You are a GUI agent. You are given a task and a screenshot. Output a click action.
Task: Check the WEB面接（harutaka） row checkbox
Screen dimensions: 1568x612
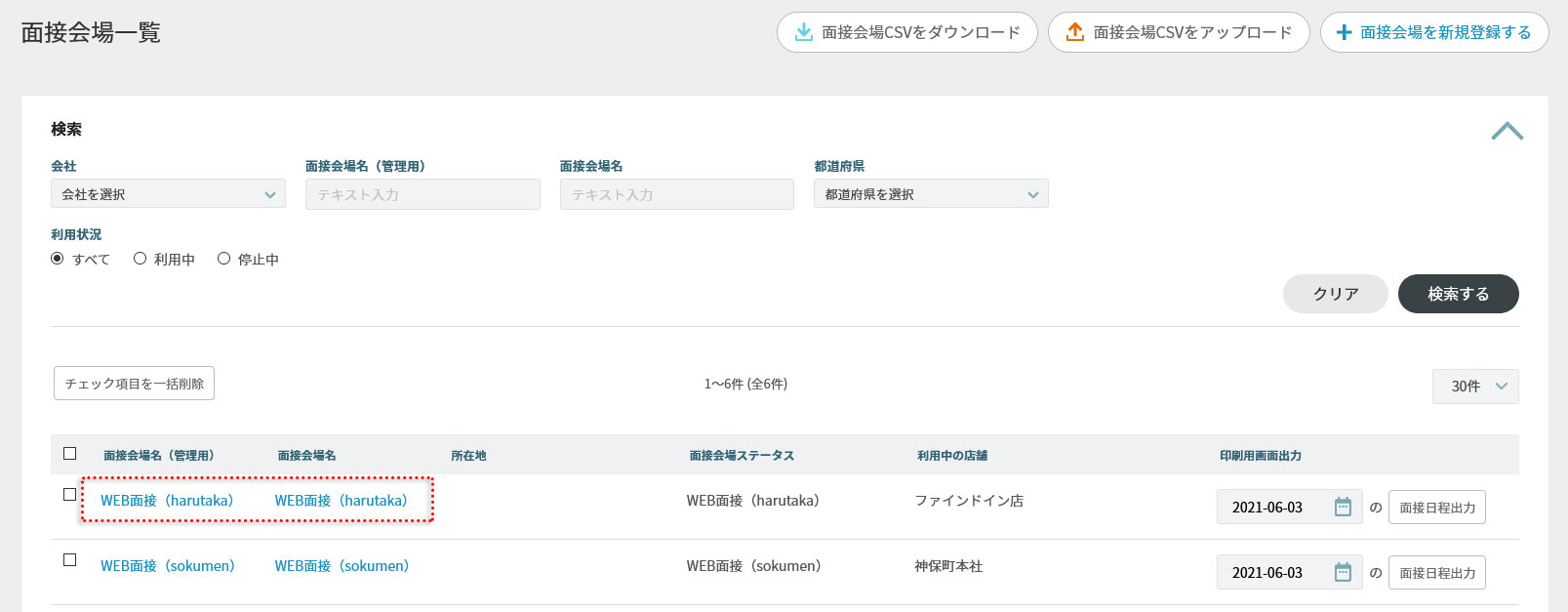click(70, 495)
